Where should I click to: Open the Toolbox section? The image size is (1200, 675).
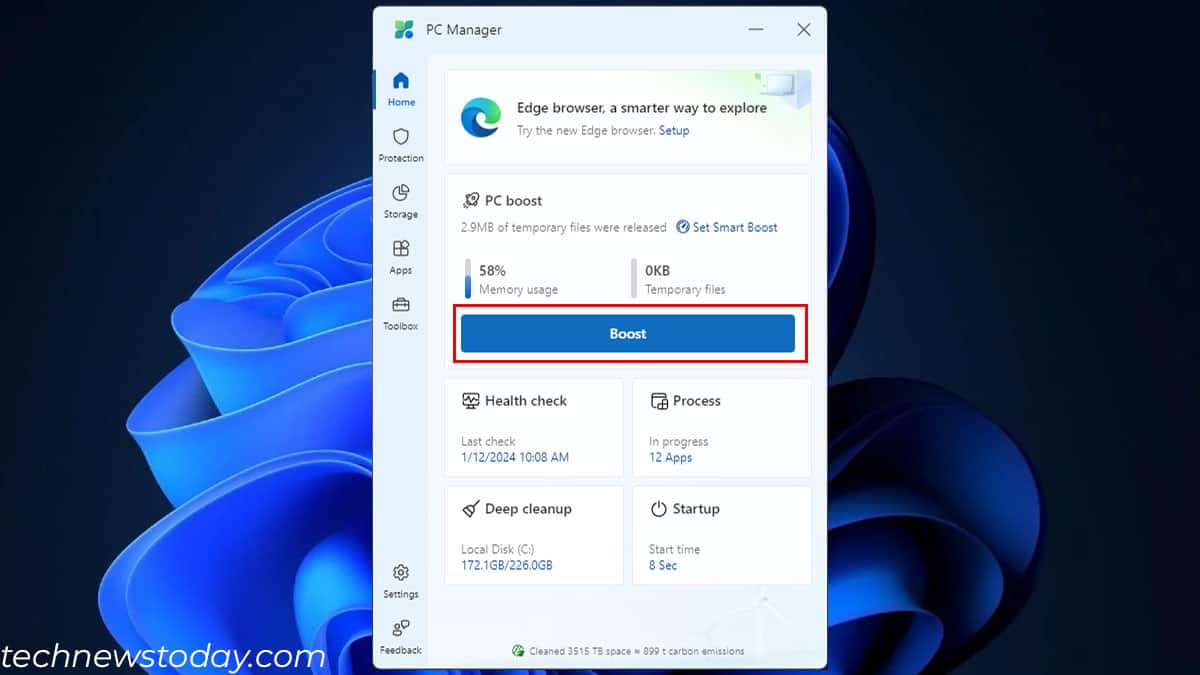401,313
